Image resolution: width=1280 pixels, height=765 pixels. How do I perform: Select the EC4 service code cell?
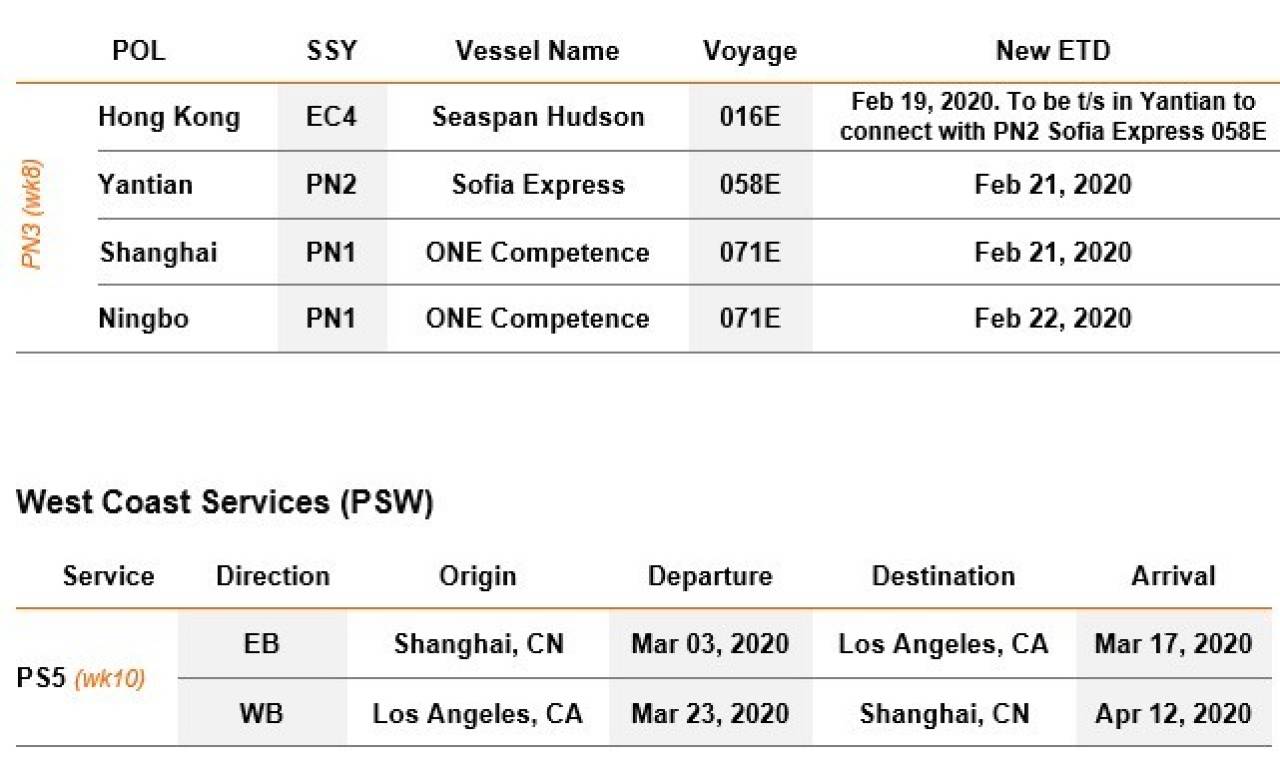[x=331, y=117]
